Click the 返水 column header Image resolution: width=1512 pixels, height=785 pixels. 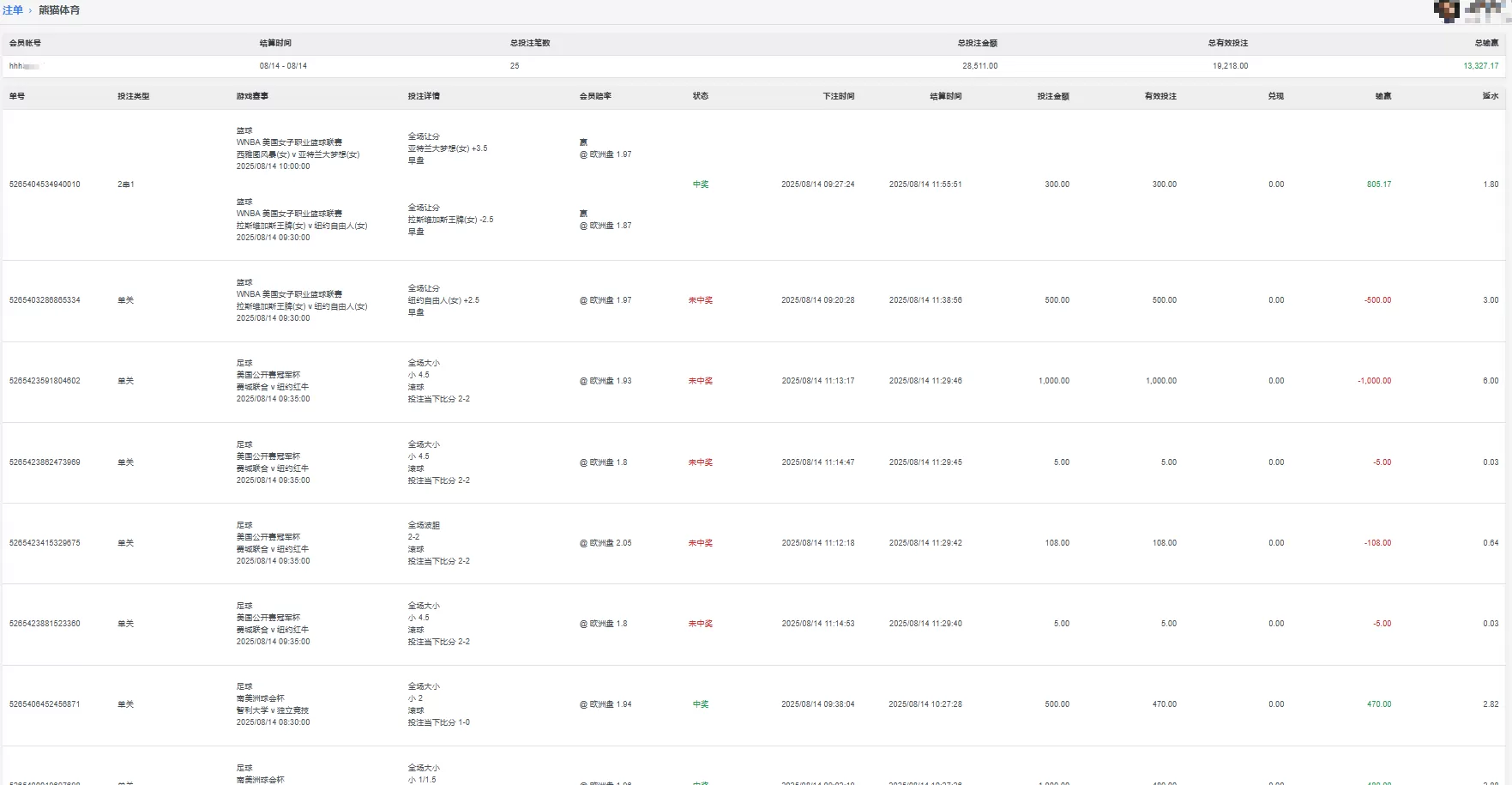[x=1491, y=96]
